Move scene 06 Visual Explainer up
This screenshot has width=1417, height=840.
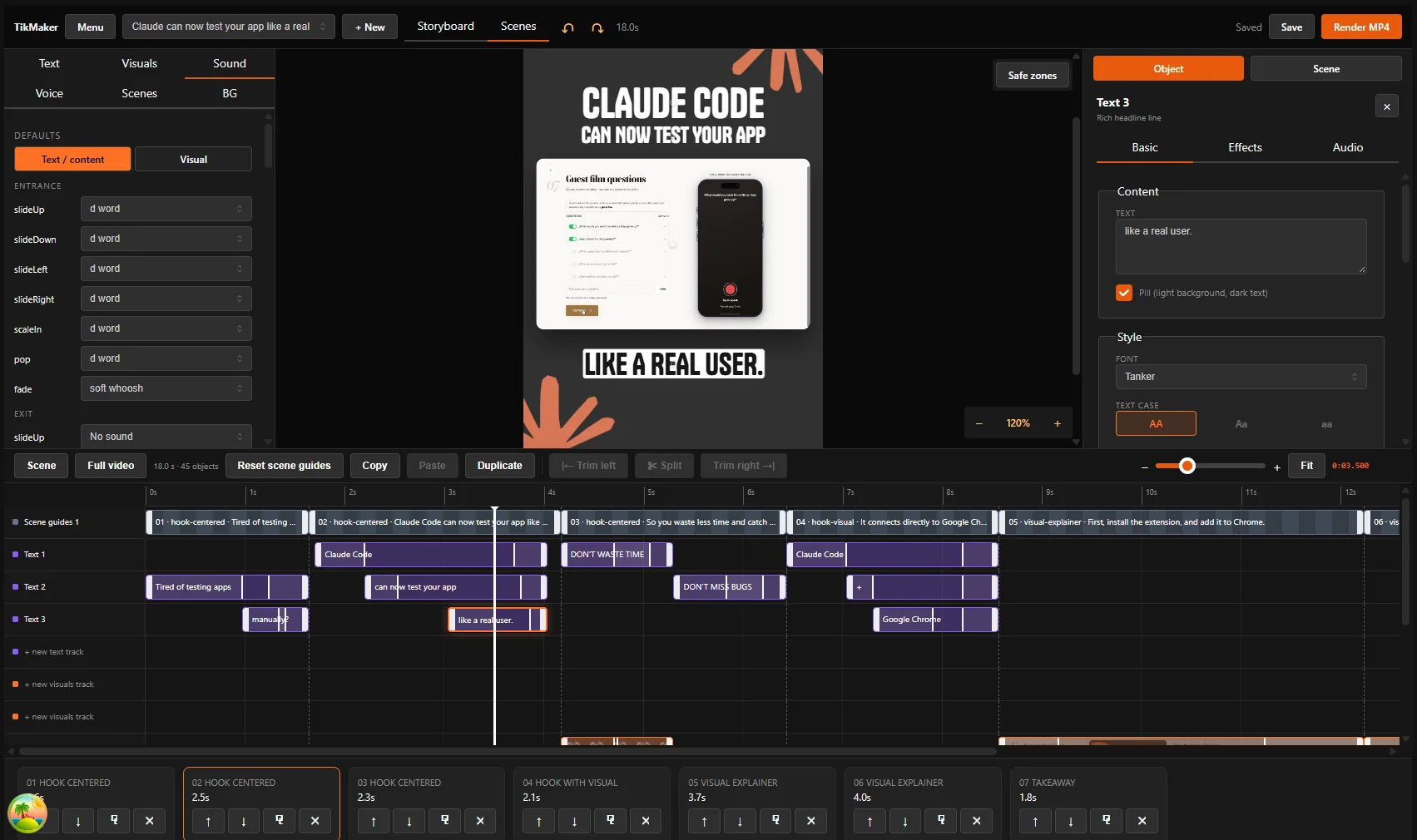[870, 821]
